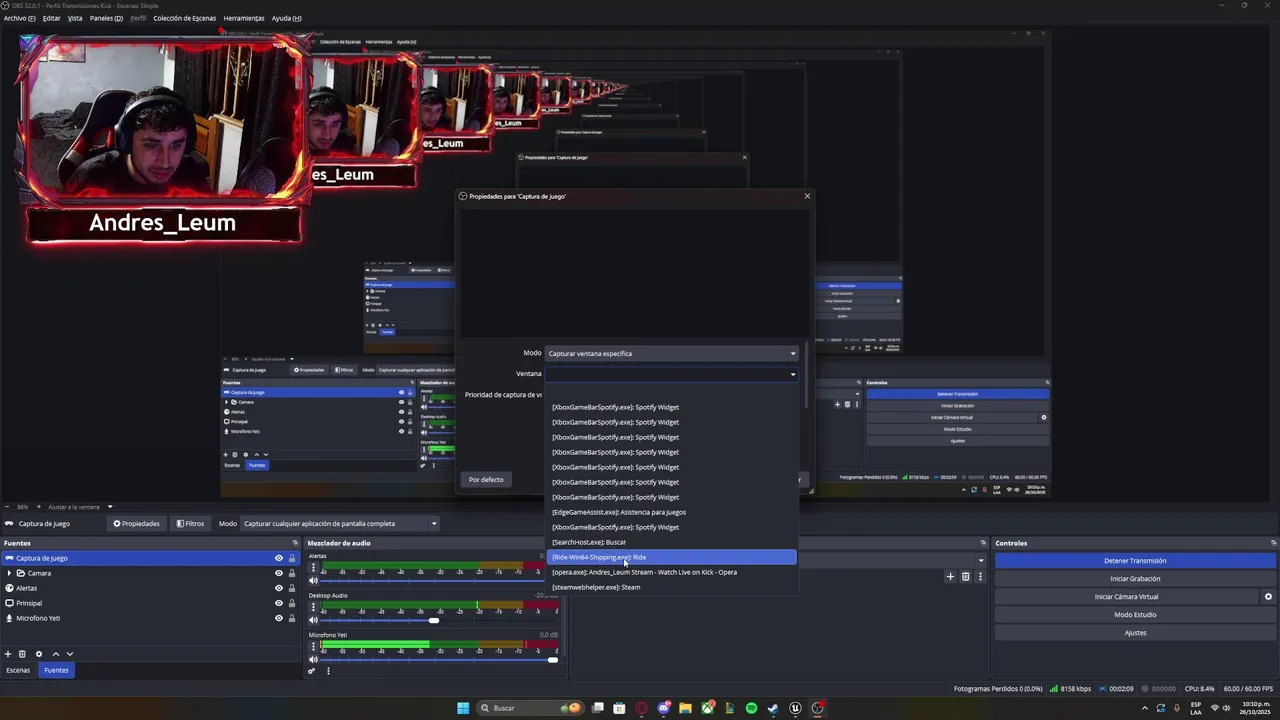Move selected source down in list

[x=69, y=654]
